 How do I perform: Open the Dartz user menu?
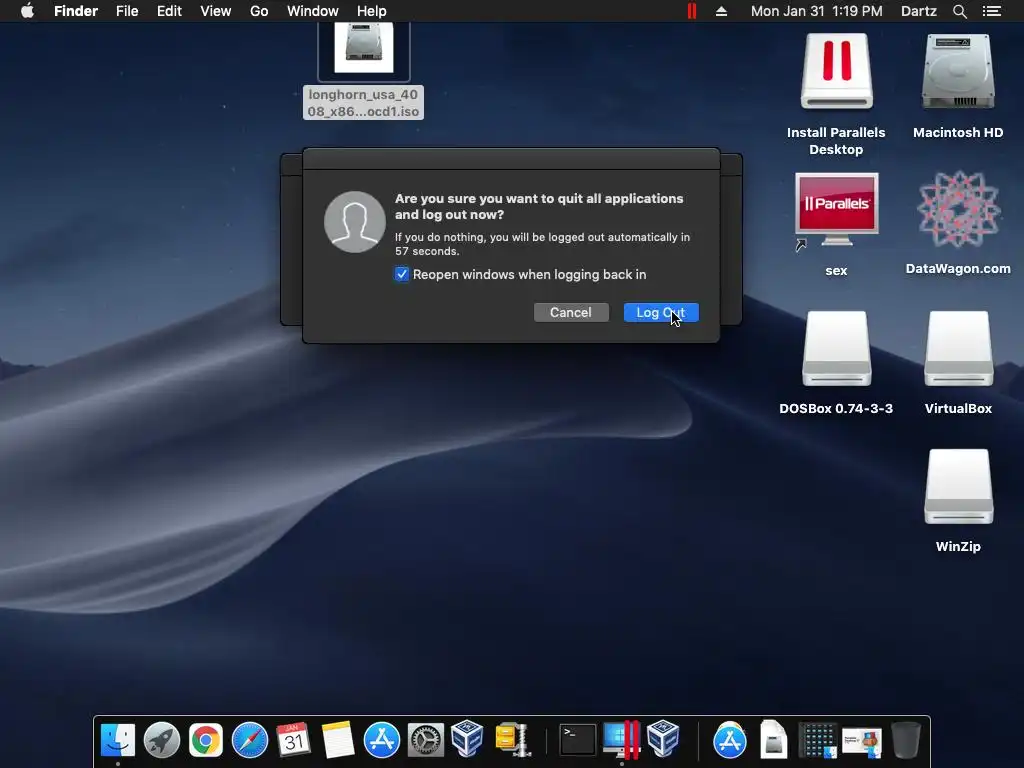[919, 11]
